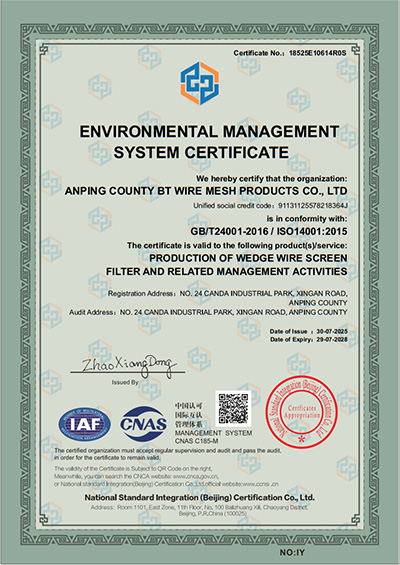Click 'is in conformity with:' text

307,219
